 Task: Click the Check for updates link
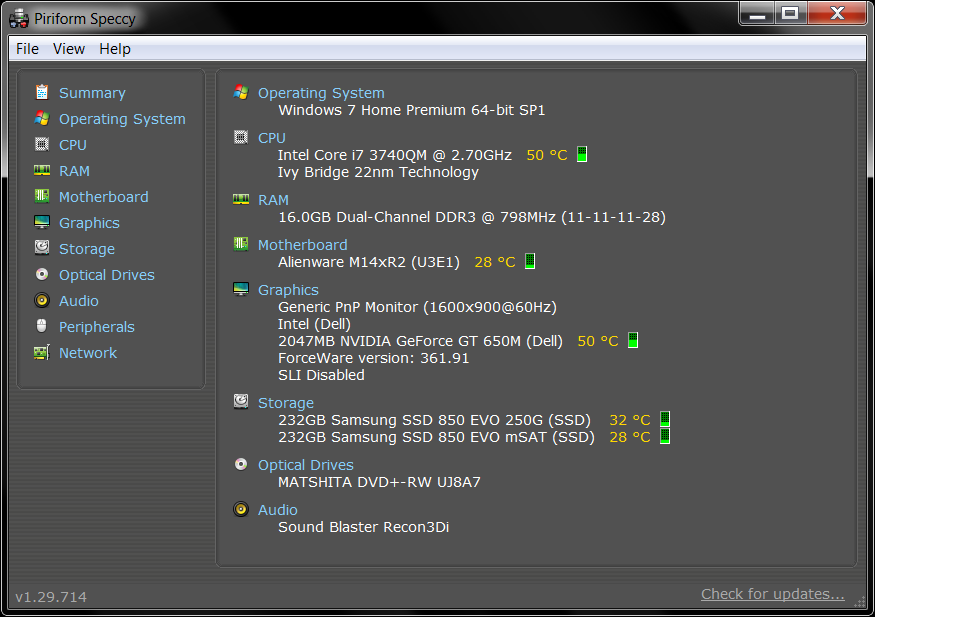[772, 594]
